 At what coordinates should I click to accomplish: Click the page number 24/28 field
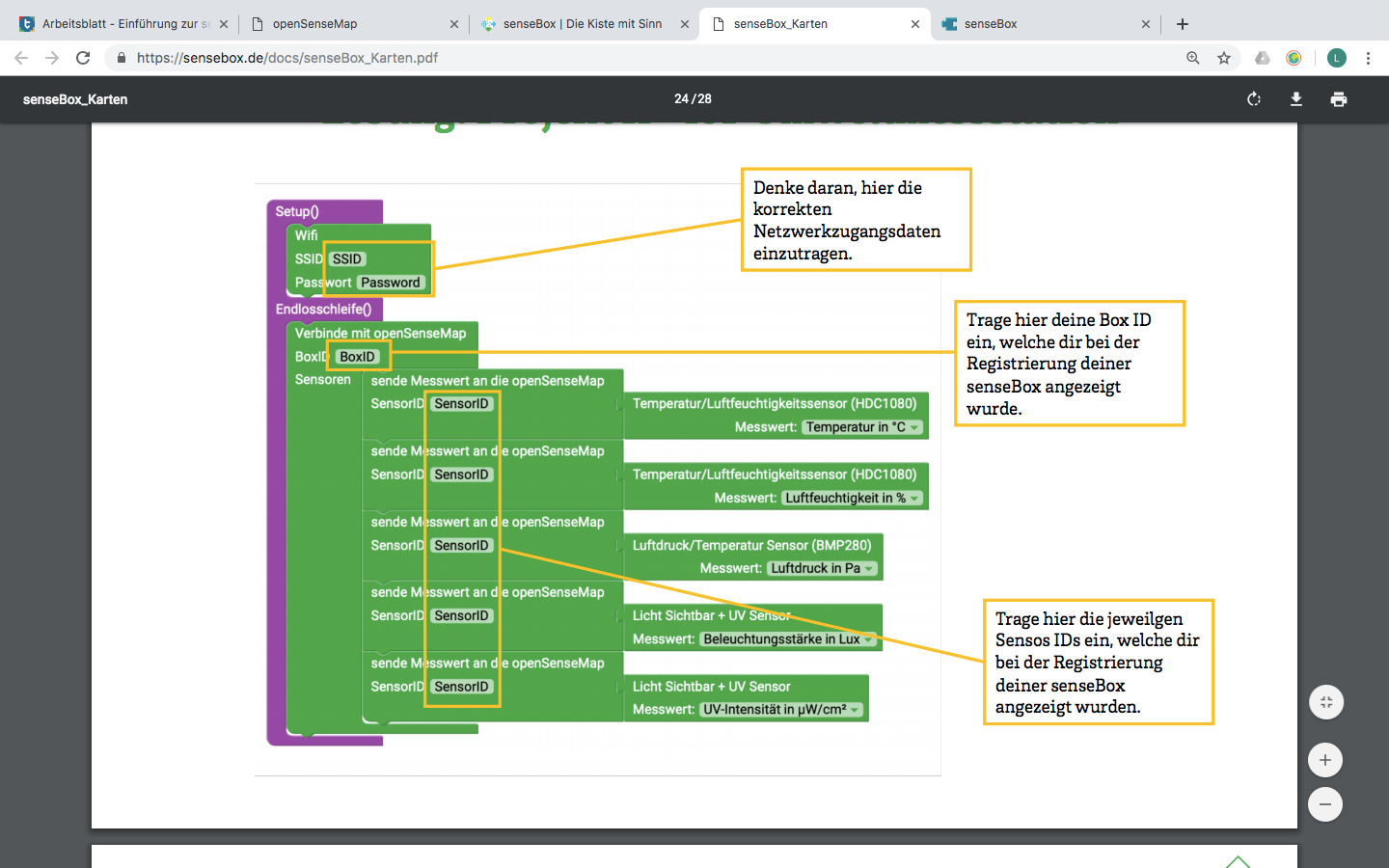pos(693,98)
